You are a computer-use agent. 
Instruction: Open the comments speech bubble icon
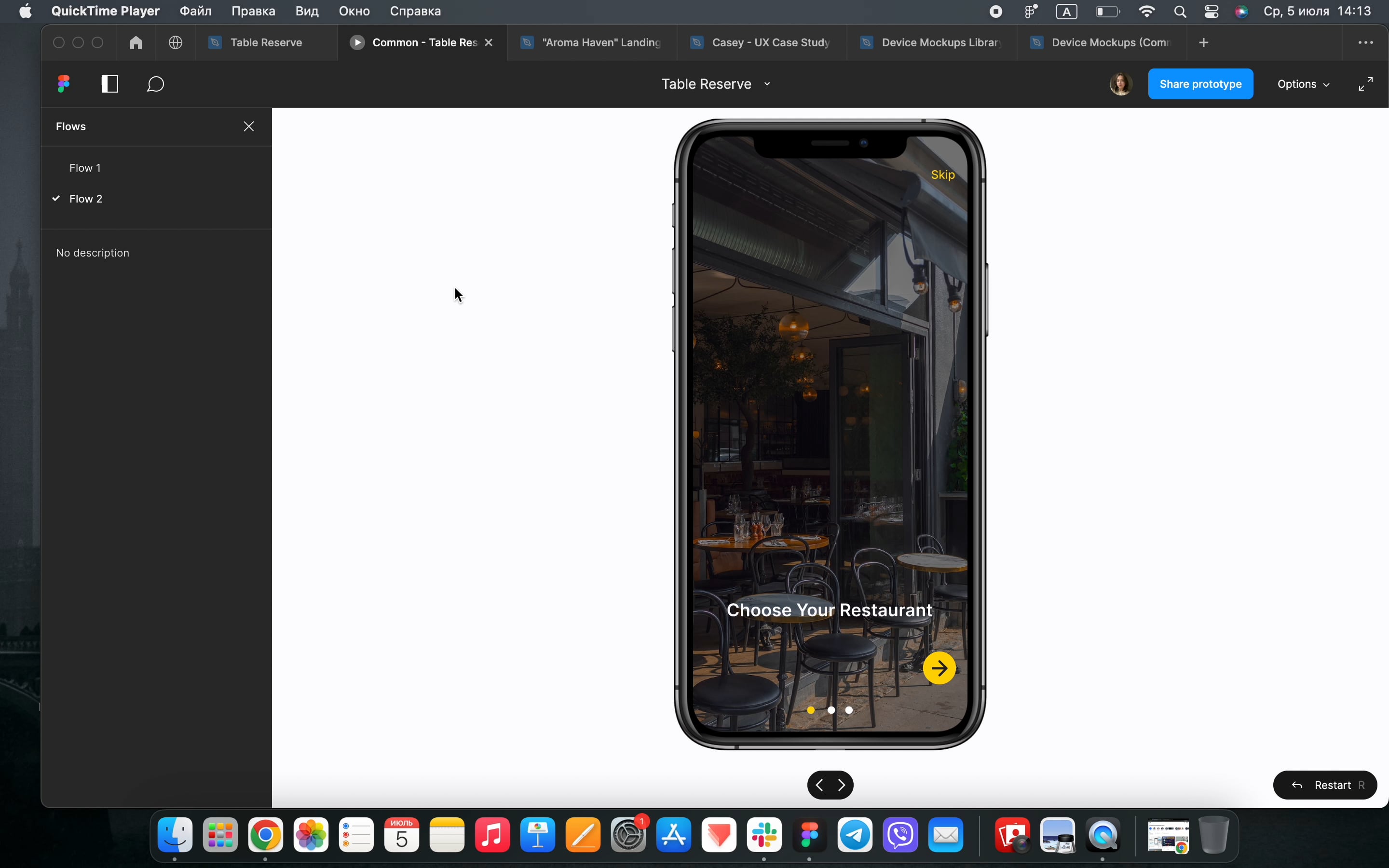156,84
